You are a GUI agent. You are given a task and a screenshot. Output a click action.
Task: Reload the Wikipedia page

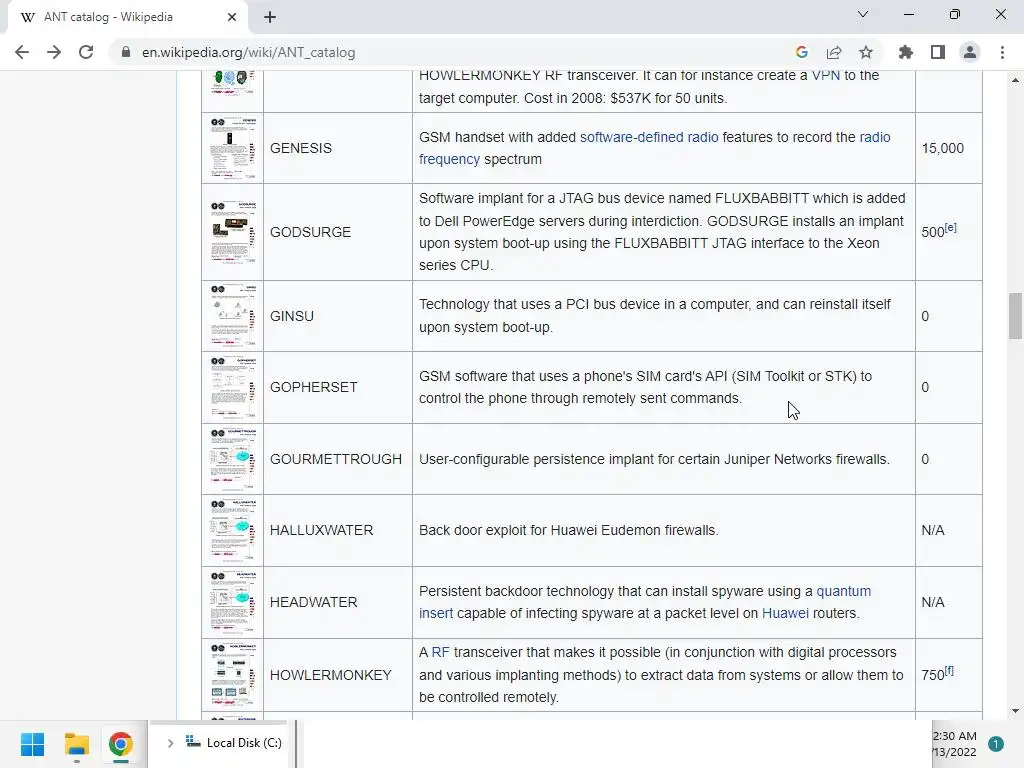86,52
